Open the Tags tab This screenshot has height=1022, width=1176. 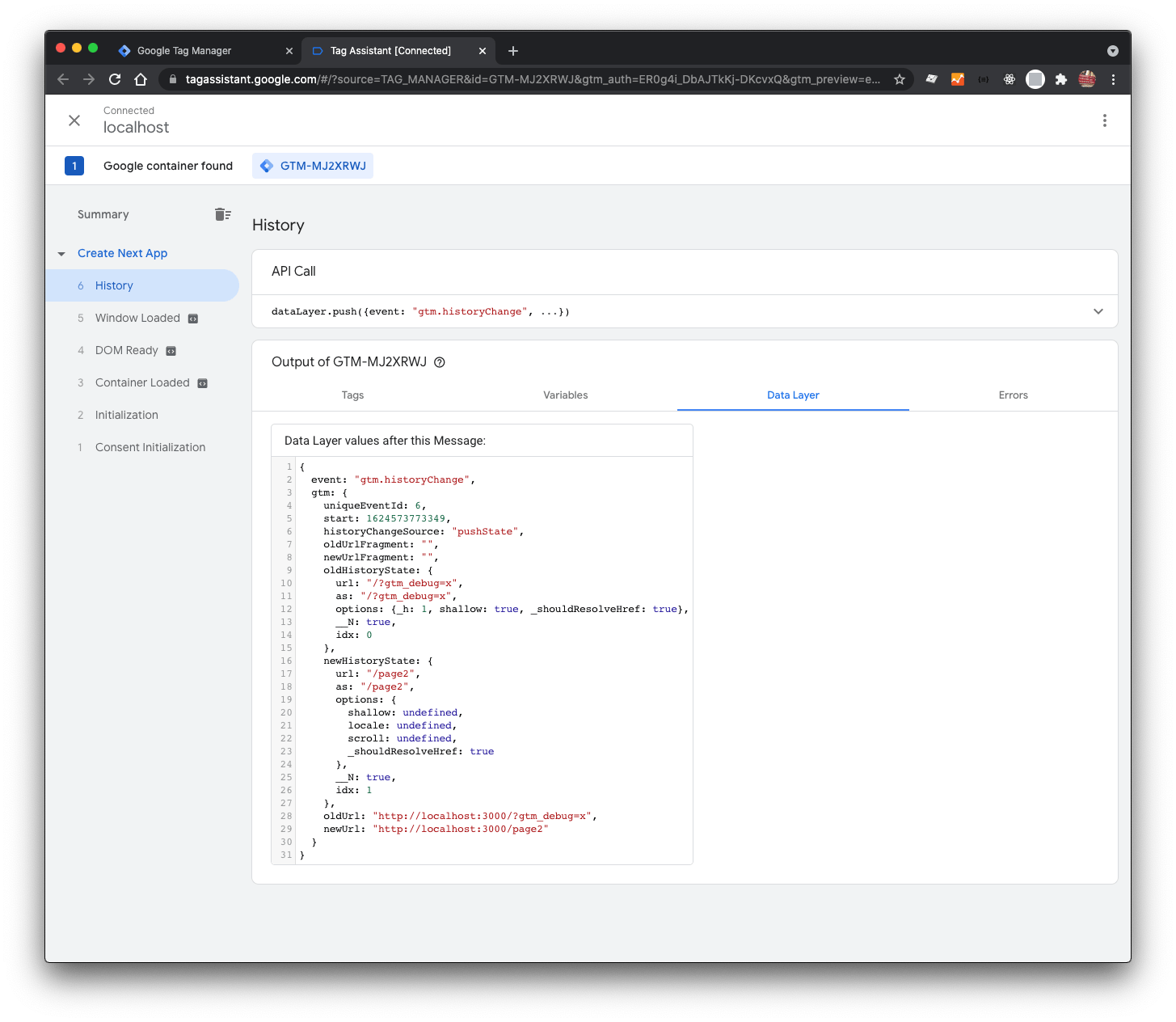click(352, 395)
